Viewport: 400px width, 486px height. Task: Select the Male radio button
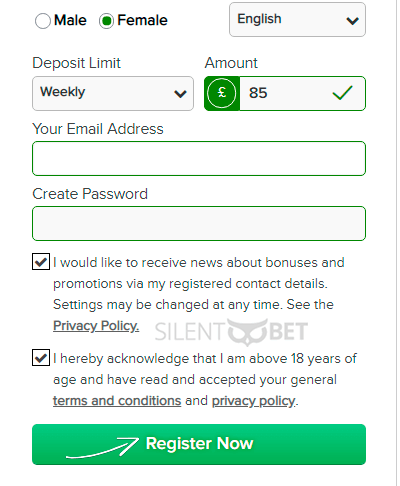[43, 21]
